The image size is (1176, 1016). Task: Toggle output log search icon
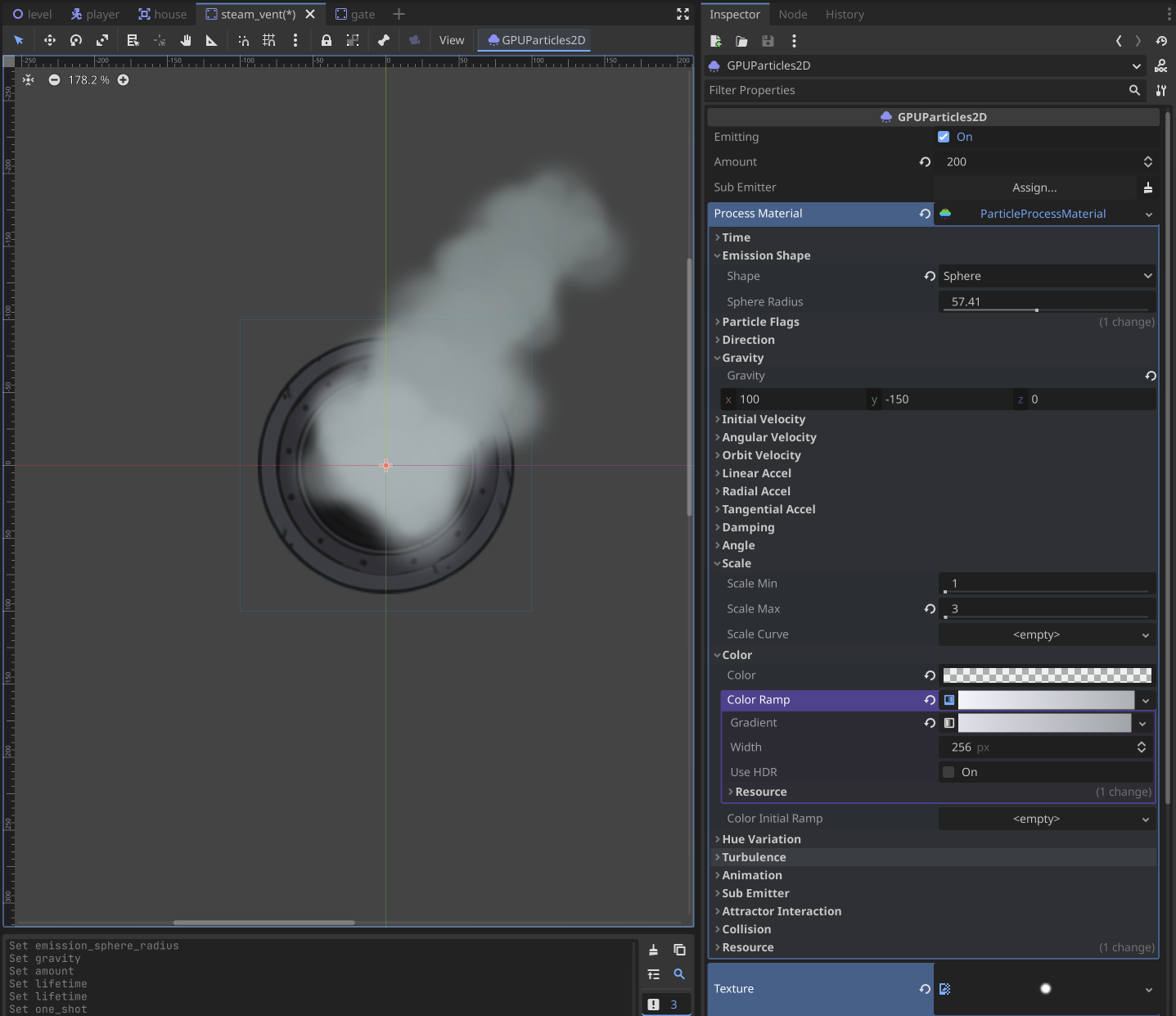pyautogui.click(x=679, y=974)
